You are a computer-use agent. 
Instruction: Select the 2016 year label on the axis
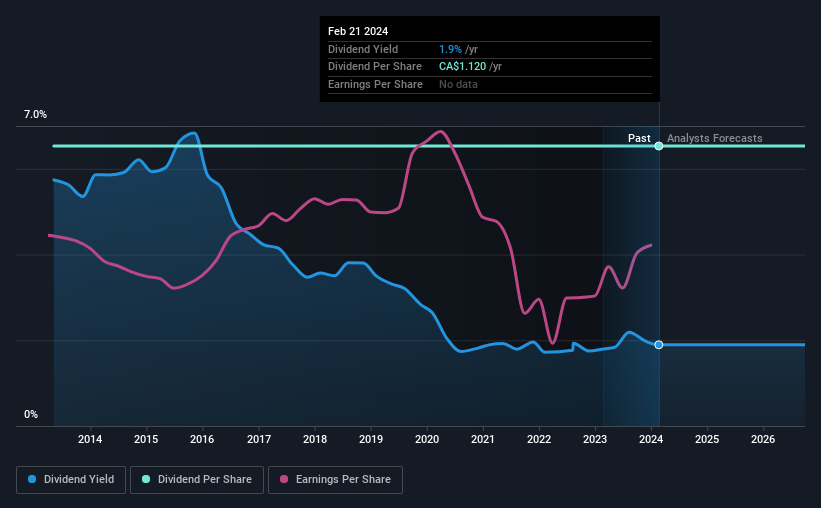tap(202, 439)
